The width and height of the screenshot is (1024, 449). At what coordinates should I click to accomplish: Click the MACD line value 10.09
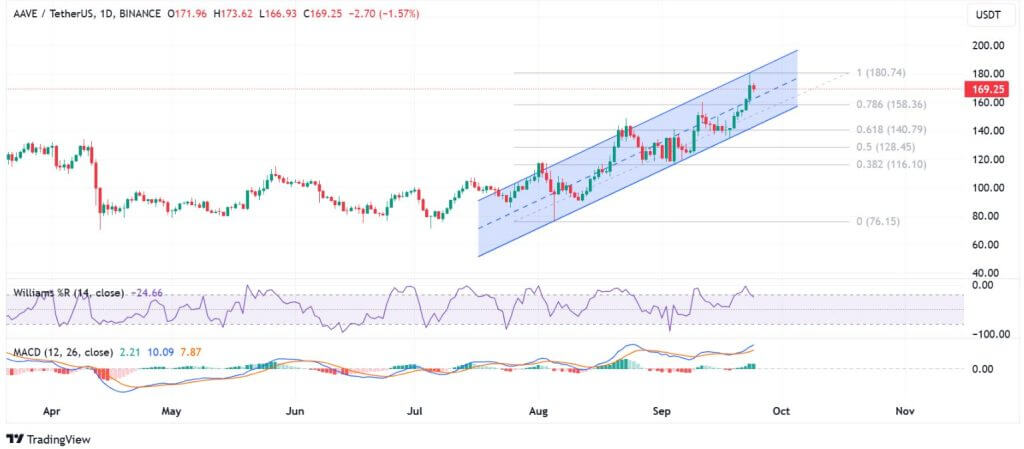coord(159,352)
